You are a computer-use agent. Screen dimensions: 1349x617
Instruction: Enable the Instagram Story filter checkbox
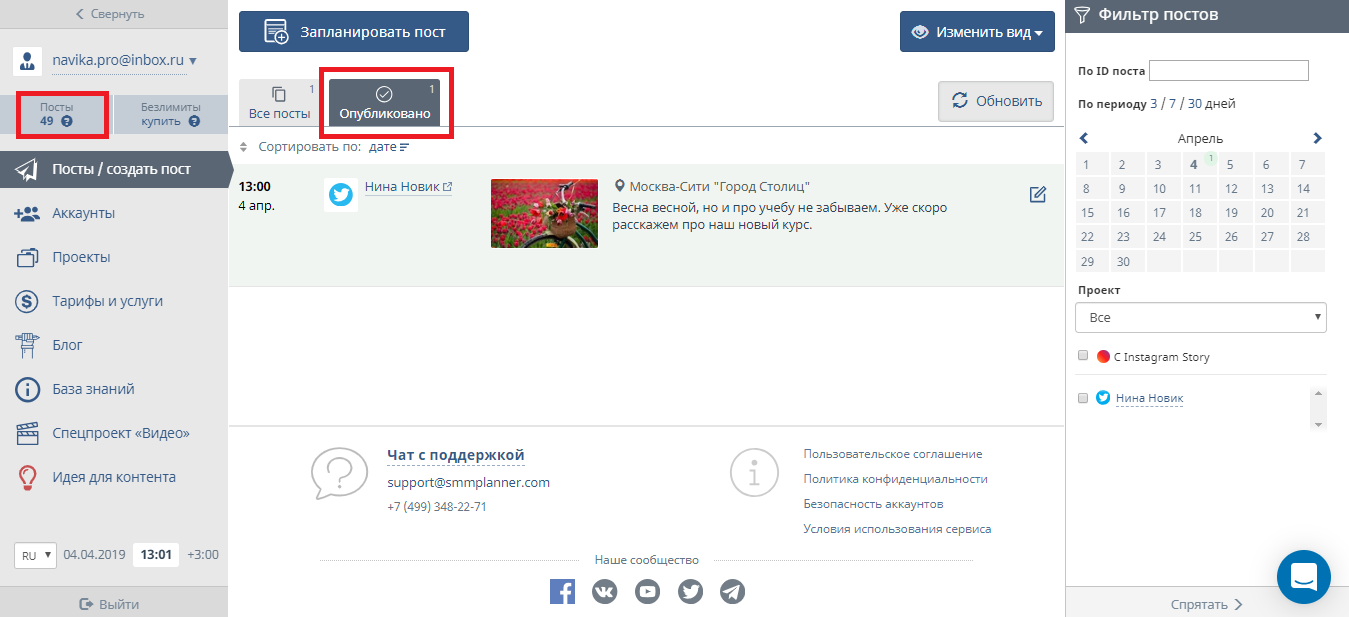(x=1083, y=356)
